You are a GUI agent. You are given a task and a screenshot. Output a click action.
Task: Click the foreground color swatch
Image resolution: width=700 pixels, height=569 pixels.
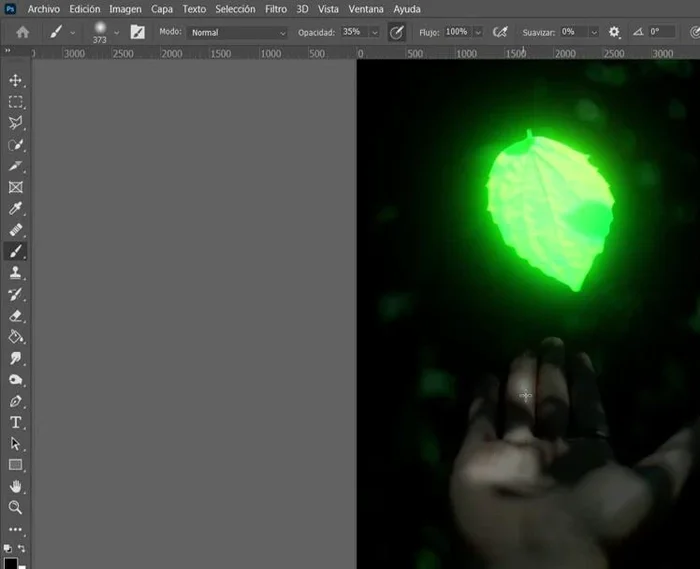(10, 563)
